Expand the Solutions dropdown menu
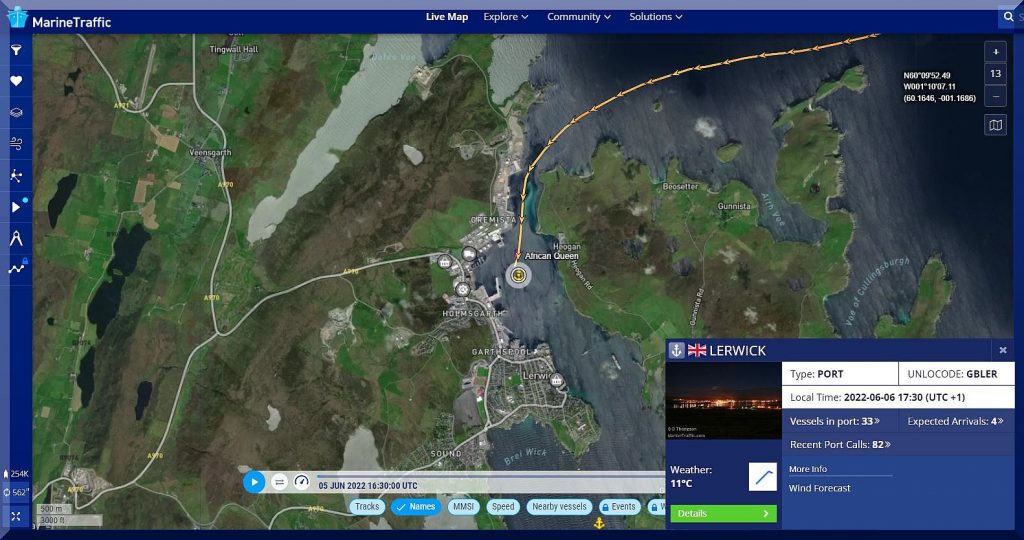Image resolution: width=1024 pixels, height=540 pixels. click(x=655, y=17)
